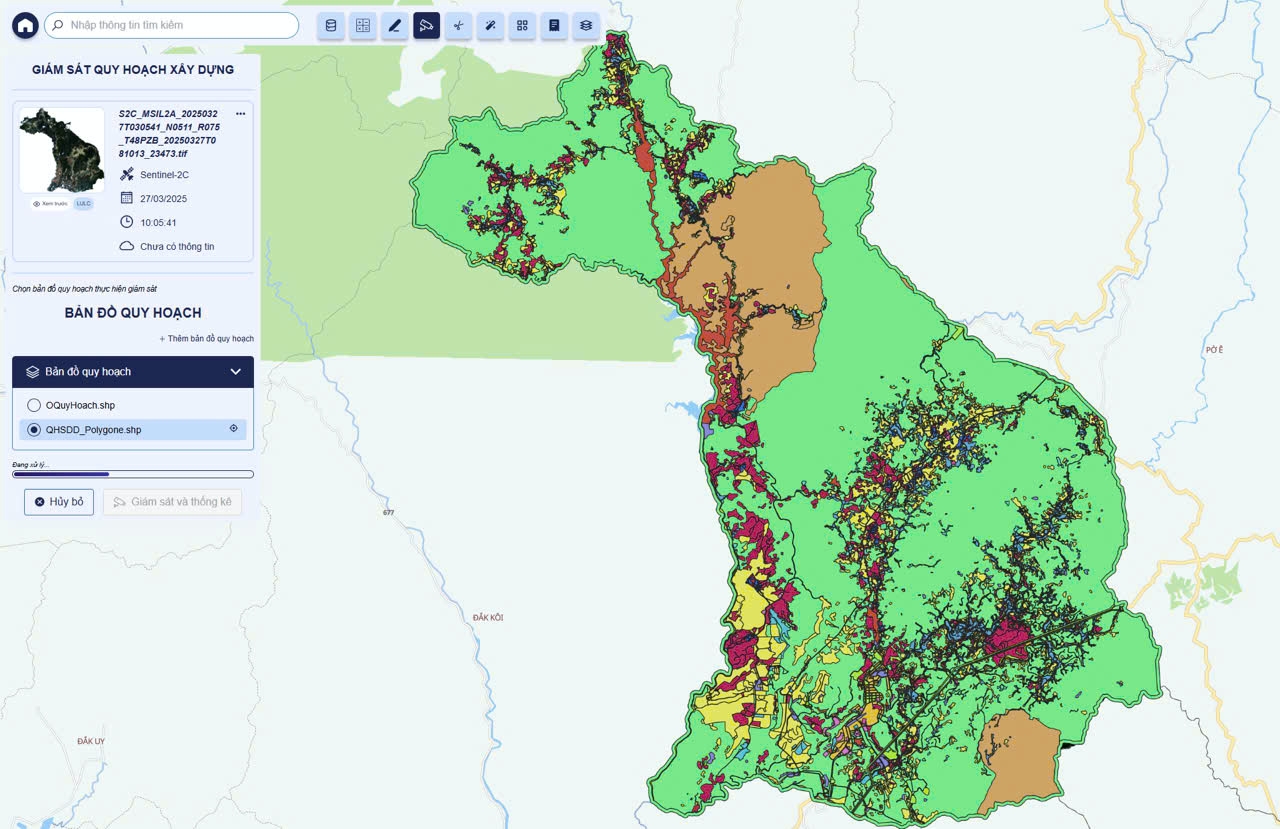Select the OQuyHoach.shp radio button
Screen dimensions: 1280x829
(35, 405)
